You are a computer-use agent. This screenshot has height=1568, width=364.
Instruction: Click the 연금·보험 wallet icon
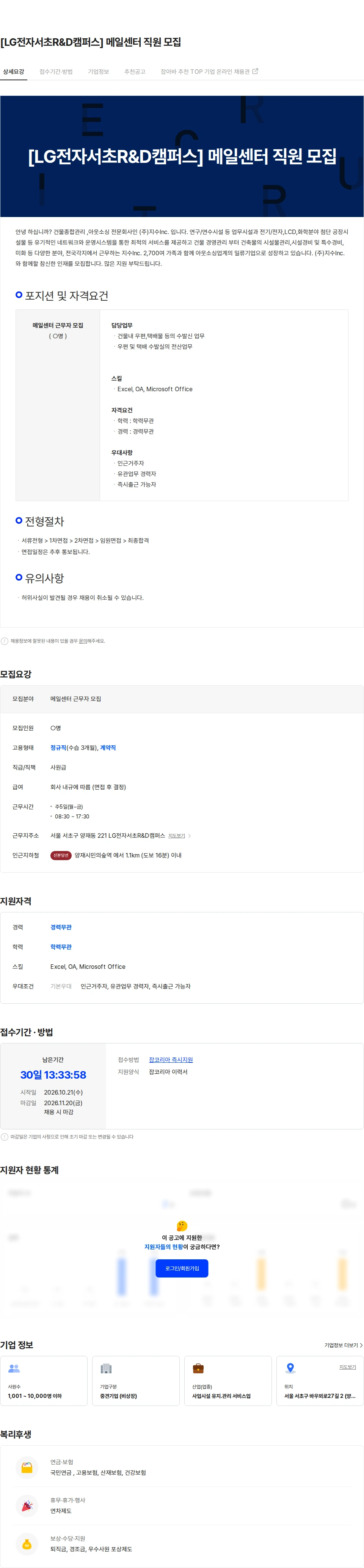coord(27,1468)
